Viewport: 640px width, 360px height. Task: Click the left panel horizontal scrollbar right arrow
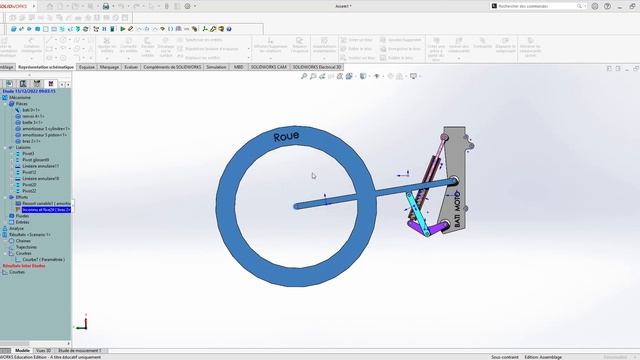pyautogui.click(x=68, y=344)
